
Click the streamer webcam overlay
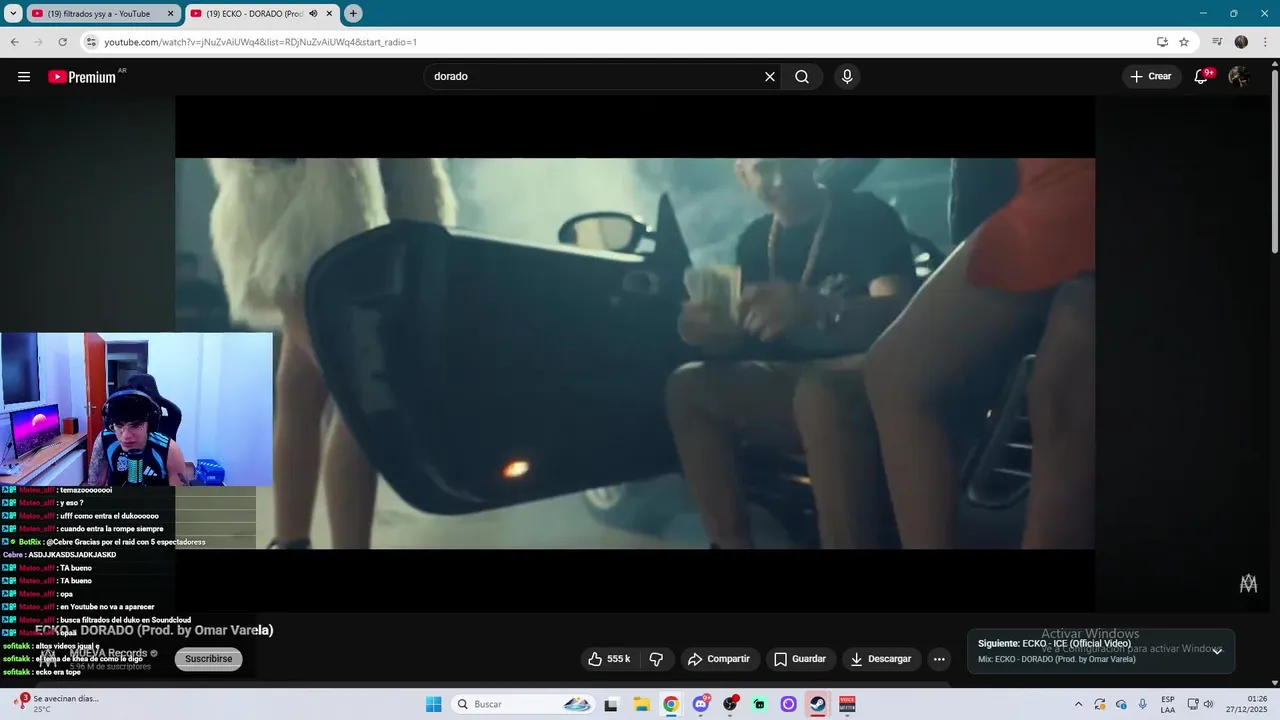tap(136, 409)
